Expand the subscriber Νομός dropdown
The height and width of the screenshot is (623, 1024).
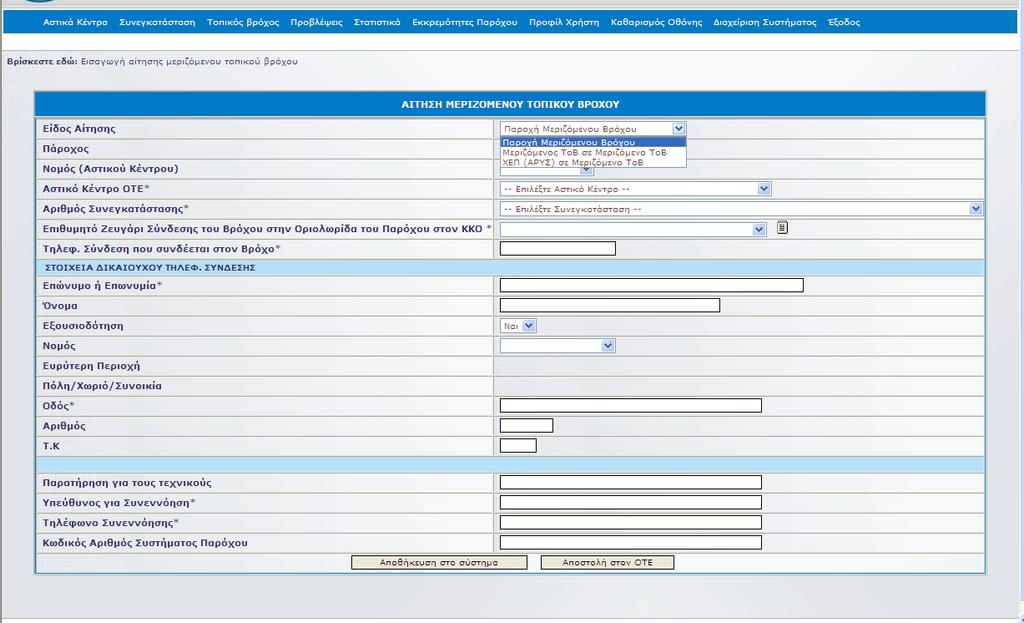[x=558, y=345]
